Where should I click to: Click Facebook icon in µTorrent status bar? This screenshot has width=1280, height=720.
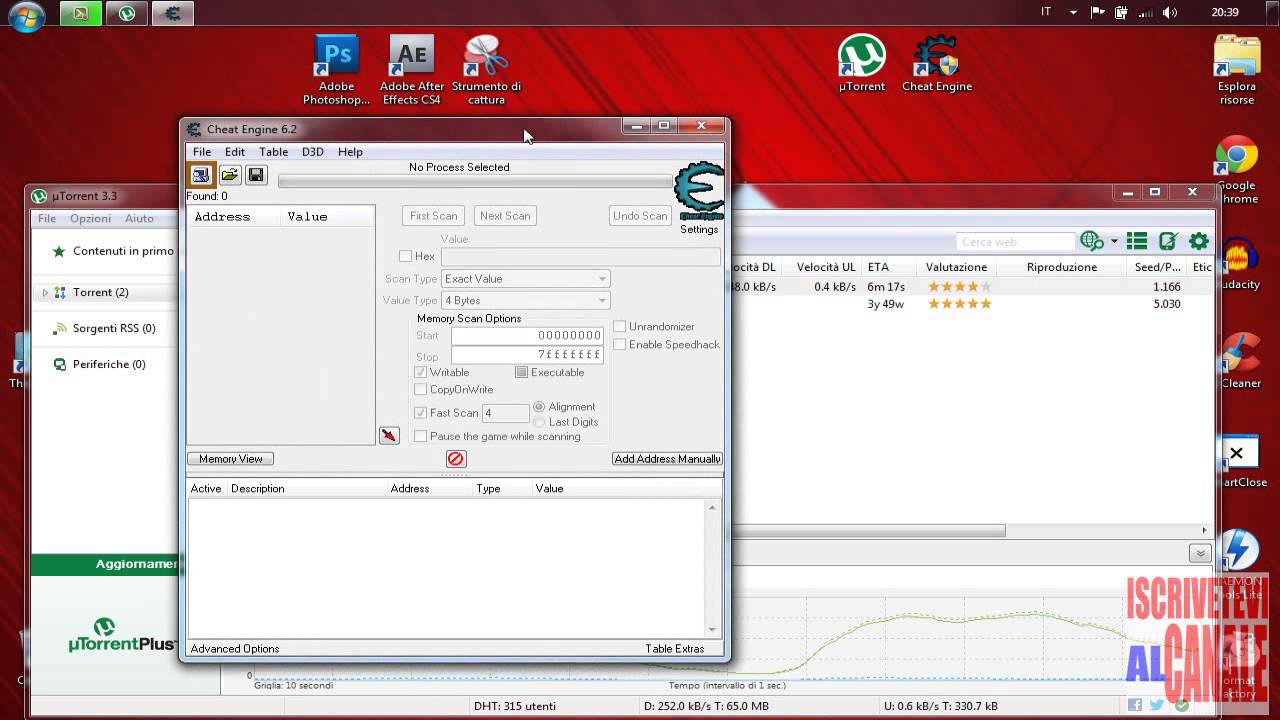tap(1135, 705)
